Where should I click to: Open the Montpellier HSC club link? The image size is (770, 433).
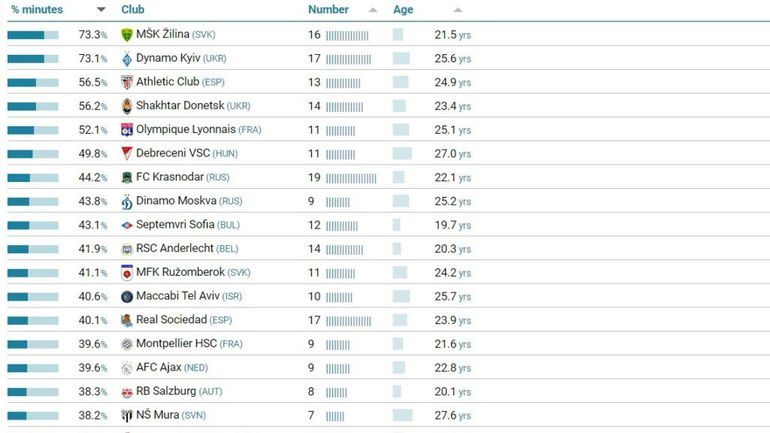[174, 344]
